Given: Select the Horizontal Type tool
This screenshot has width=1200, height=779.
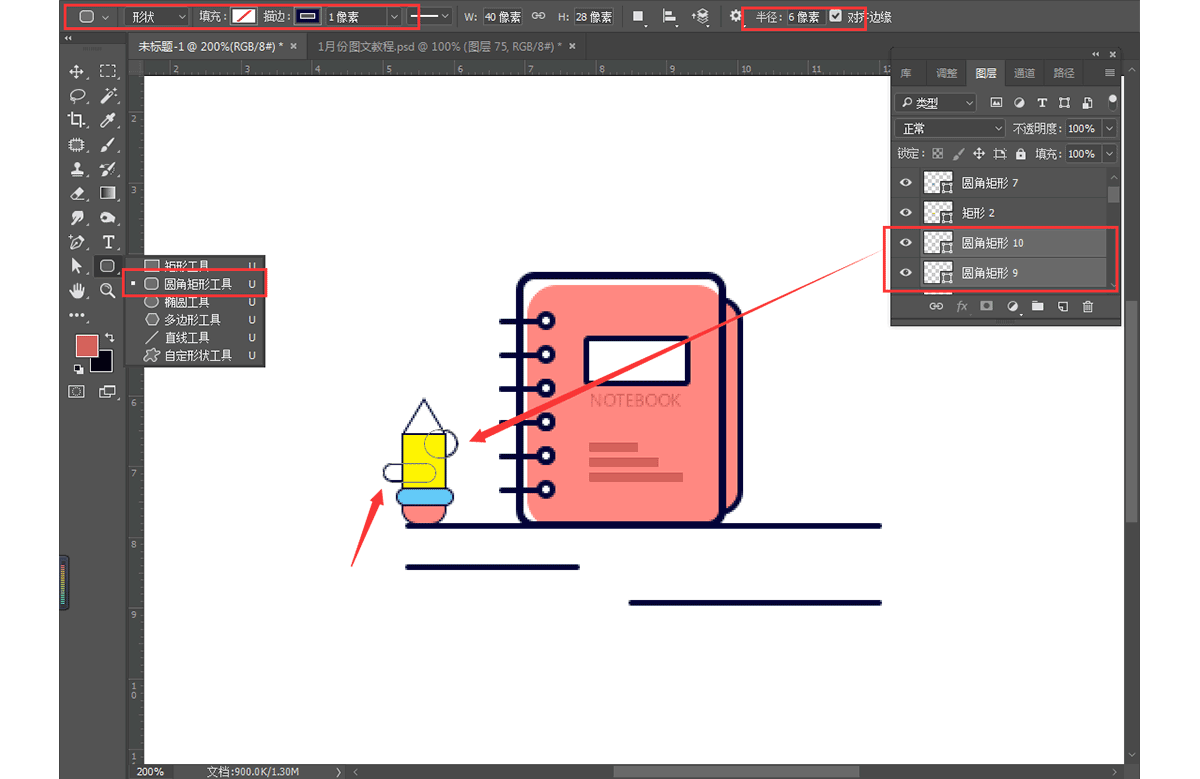Looking at the screenshot, I should (108, 242).
